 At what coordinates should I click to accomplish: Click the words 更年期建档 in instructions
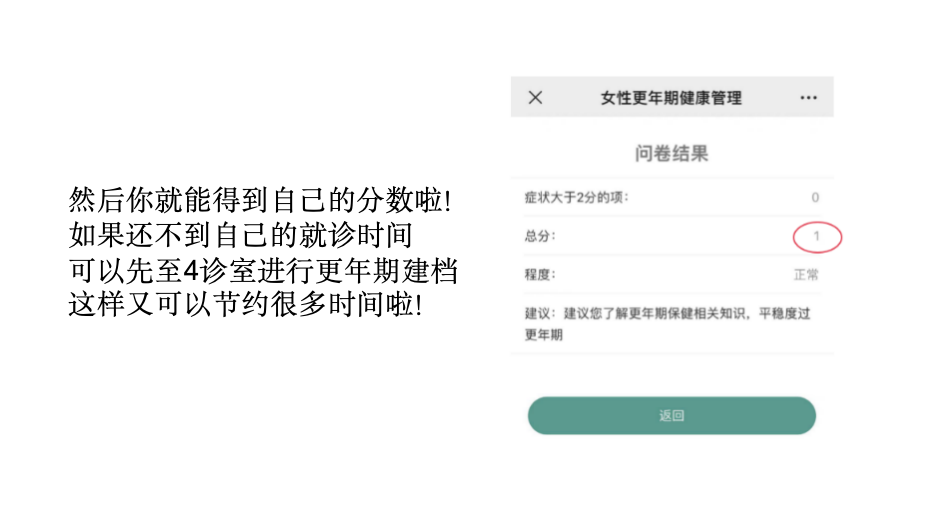point(386,270)
